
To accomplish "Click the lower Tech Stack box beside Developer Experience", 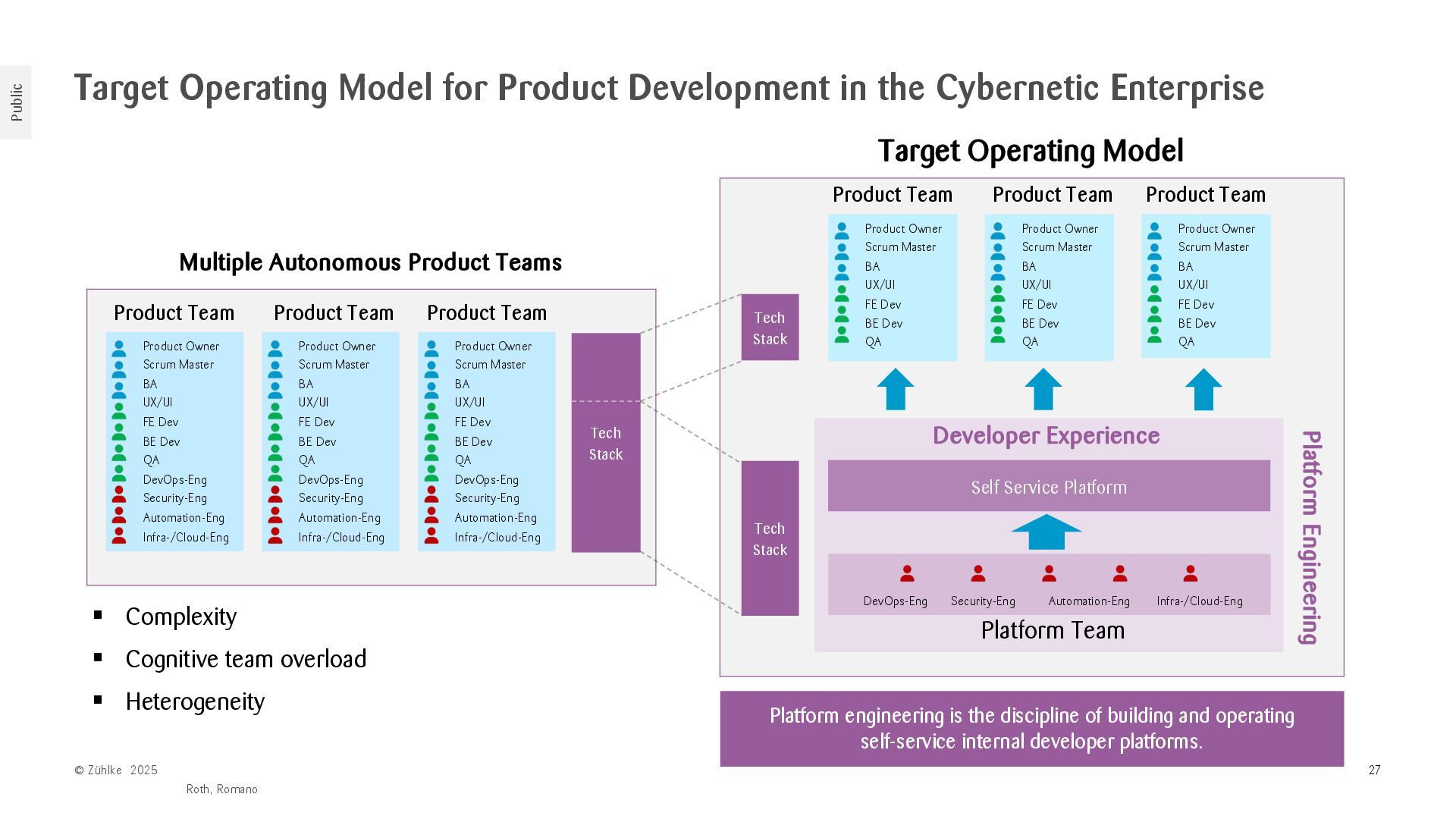I will pyautogui.click(x=770, y=538).
